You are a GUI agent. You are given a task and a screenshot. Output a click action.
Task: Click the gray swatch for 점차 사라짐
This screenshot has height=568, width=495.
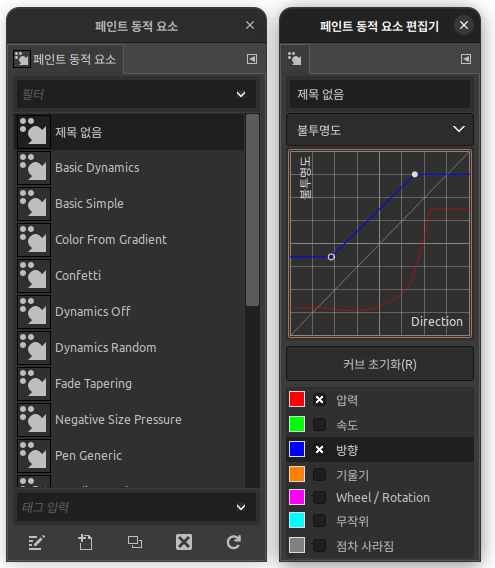tap(297, 545)
